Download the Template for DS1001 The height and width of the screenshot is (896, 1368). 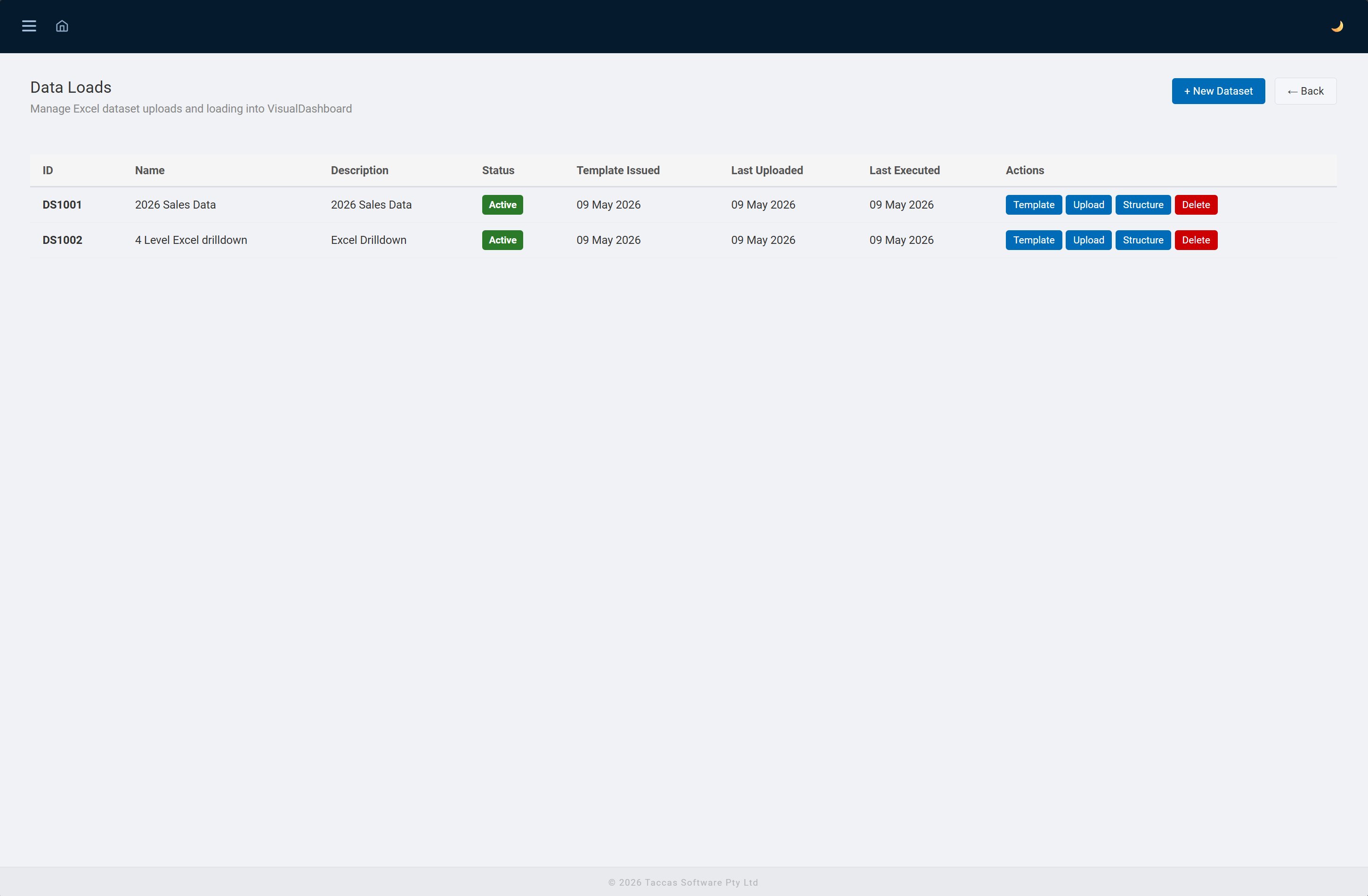(1034, 205)
